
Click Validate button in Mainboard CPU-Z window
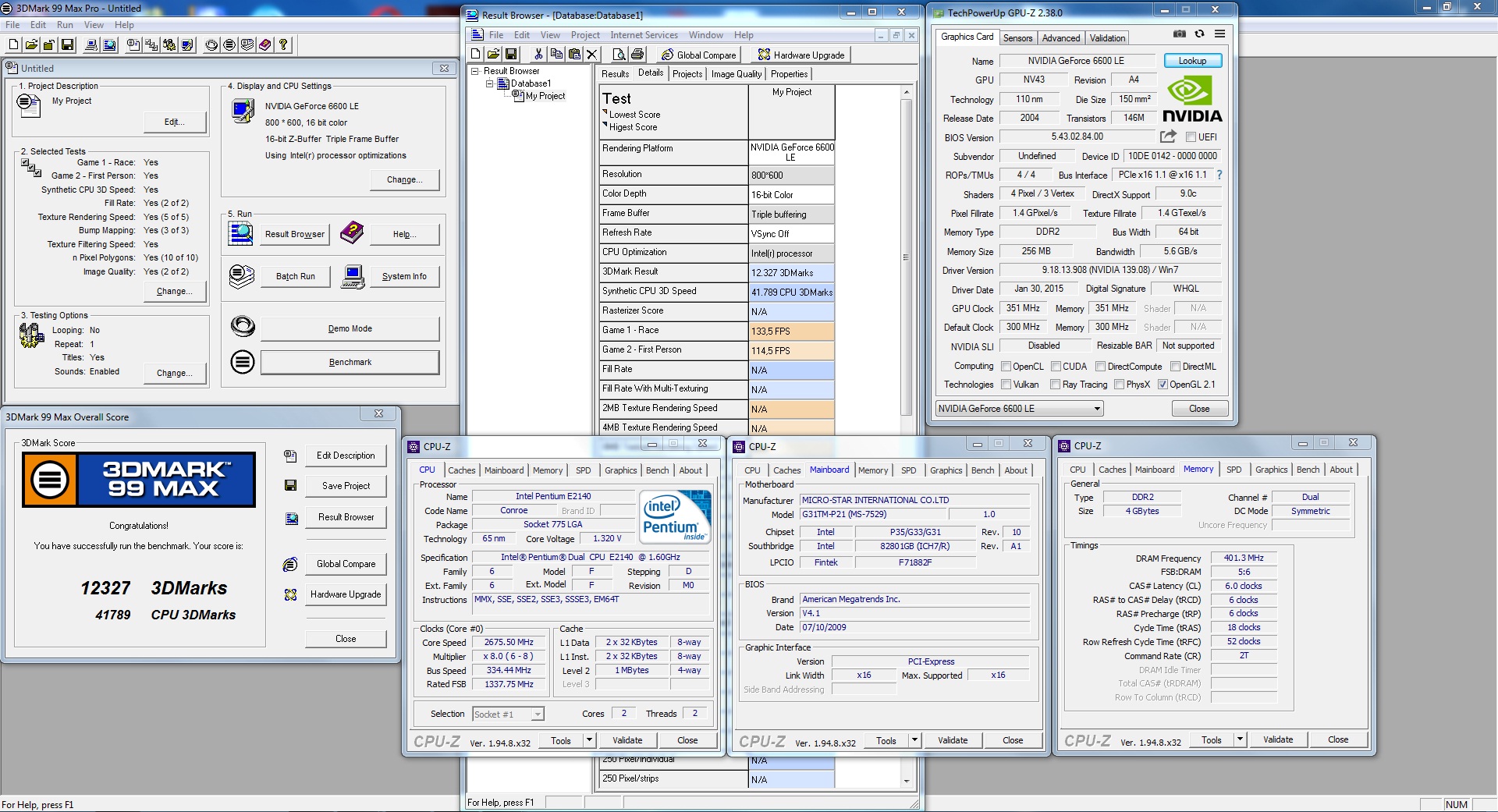click(952, 740)
